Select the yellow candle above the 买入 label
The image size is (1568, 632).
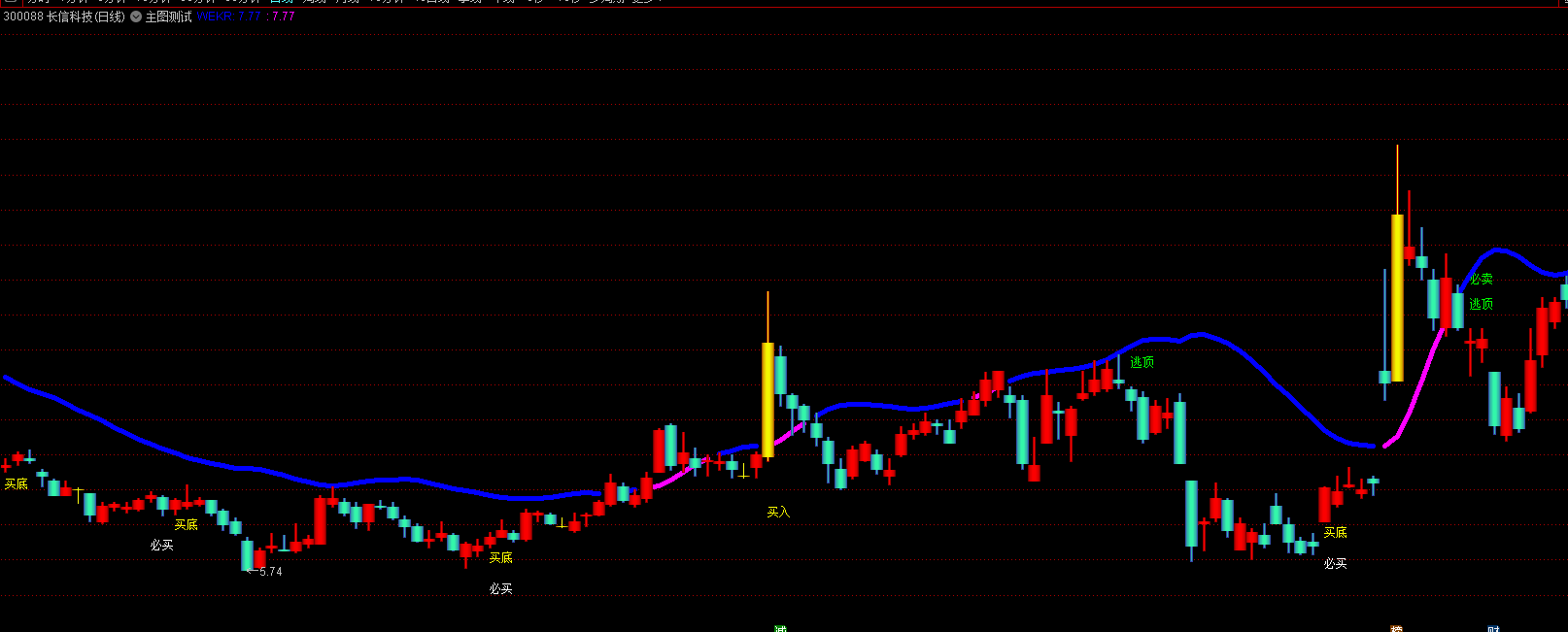click(x=767, y=399)
